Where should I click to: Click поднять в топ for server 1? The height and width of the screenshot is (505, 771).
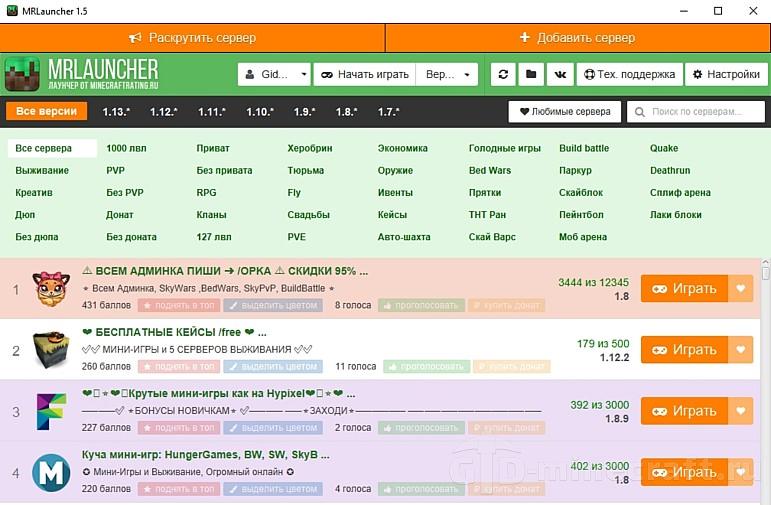178,305
